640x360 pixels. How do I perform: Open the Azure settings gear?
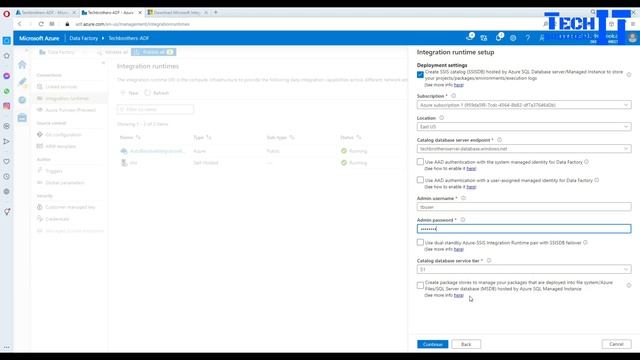513,38
